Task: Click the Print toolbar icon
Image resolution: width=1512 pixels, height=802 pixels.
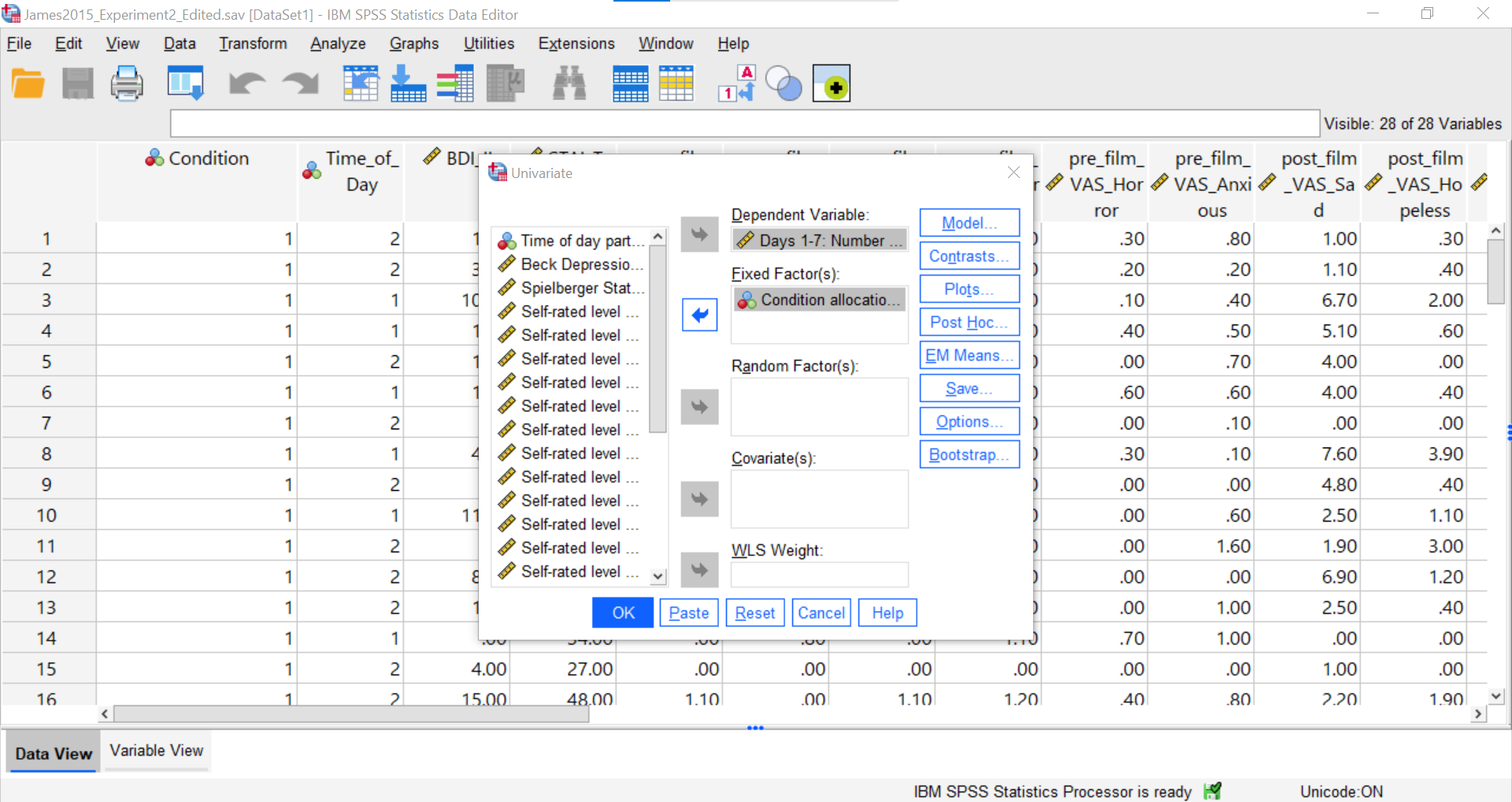Action: (x=127, y=84)
